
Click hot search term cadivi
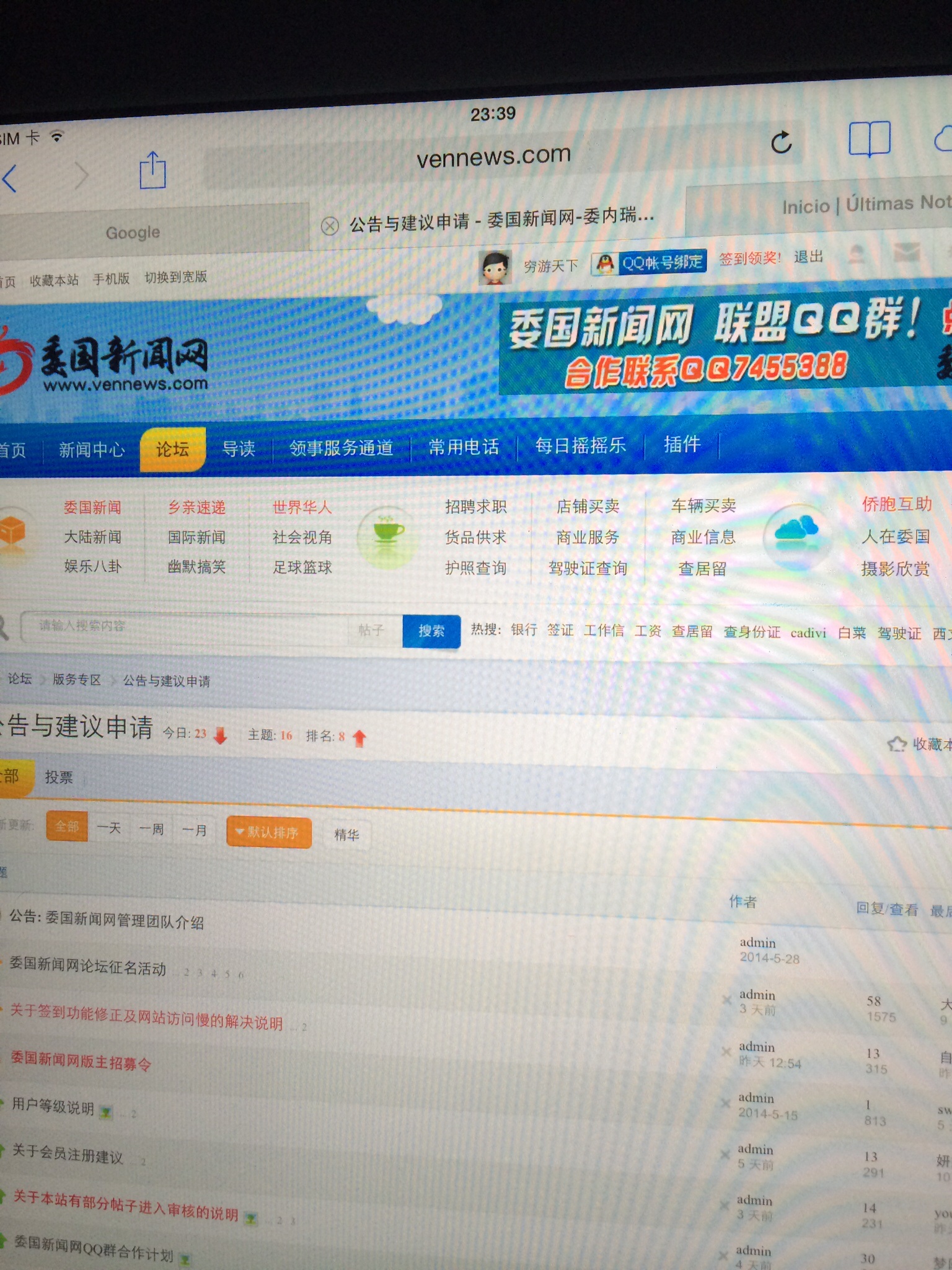tap(808, 633)
